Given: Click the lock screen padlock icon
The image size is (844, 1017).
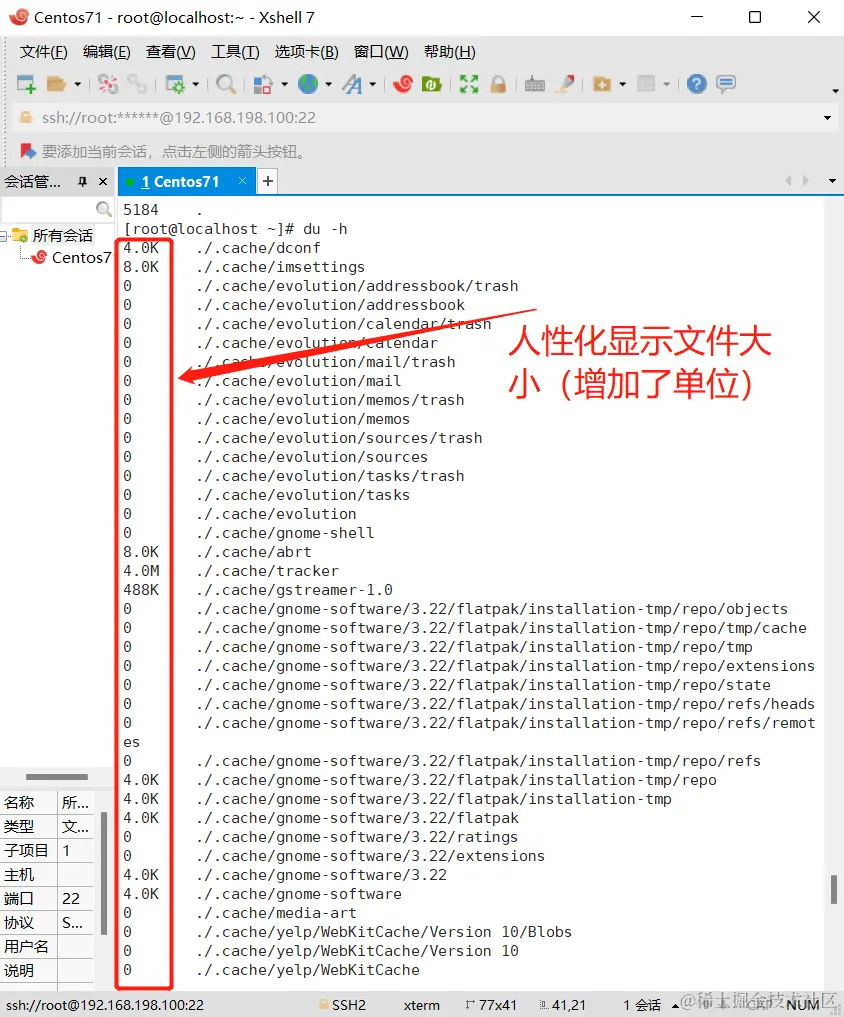Looking at the screenshot, I should pos(498,84).
